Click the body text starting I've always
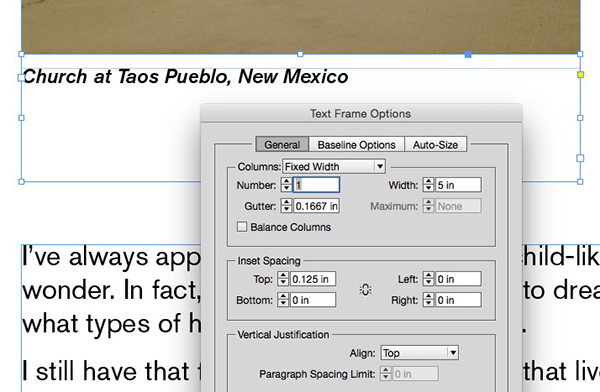This screenshot has width=600, height=392. point(111,257)
